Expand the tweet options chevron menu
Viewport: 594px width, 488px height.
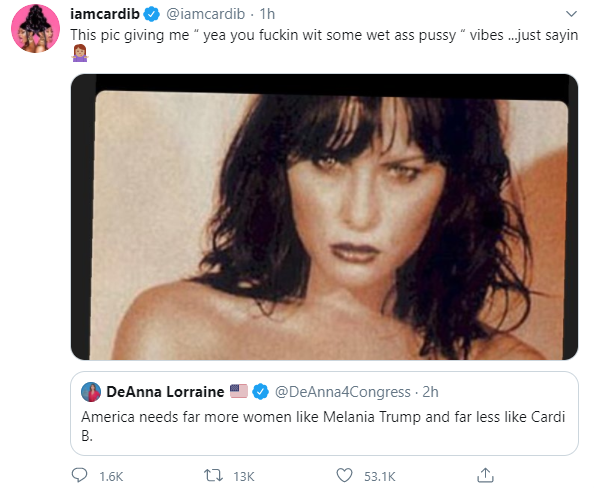(571, 14)
